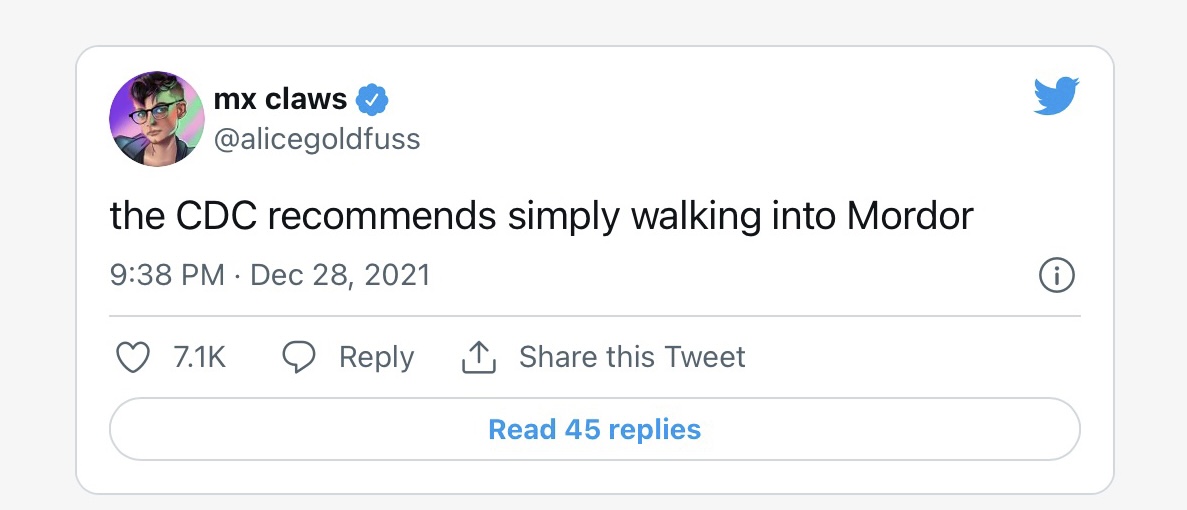Click the word "Mordor" in the tweet
This screenshot has height=510, width=1187.
[x=908, y=216]
